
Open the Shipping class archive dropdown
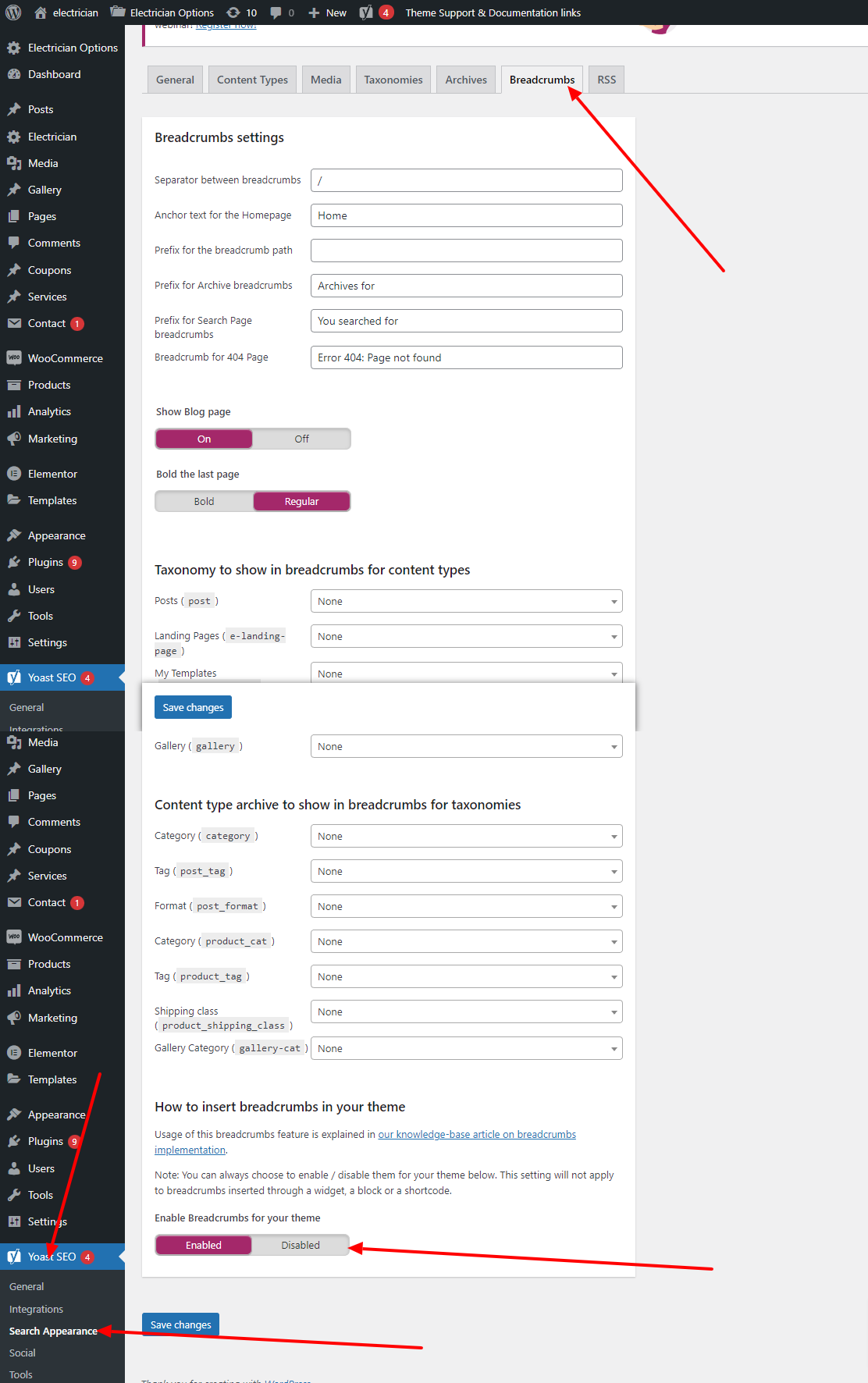tap(467, 1012)
